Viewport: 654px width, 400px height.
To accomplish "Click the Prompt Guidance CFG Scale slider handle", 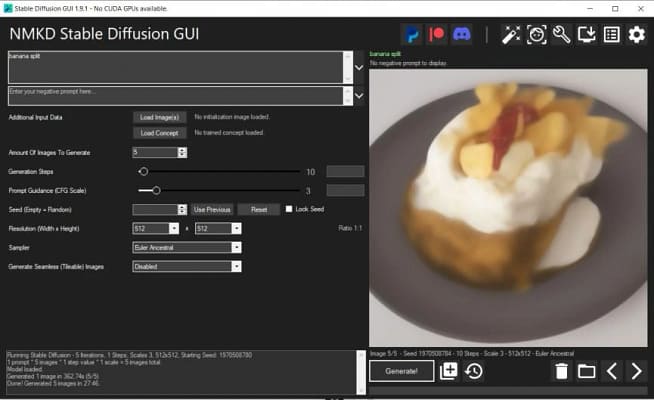I will [x=156, y=191].
